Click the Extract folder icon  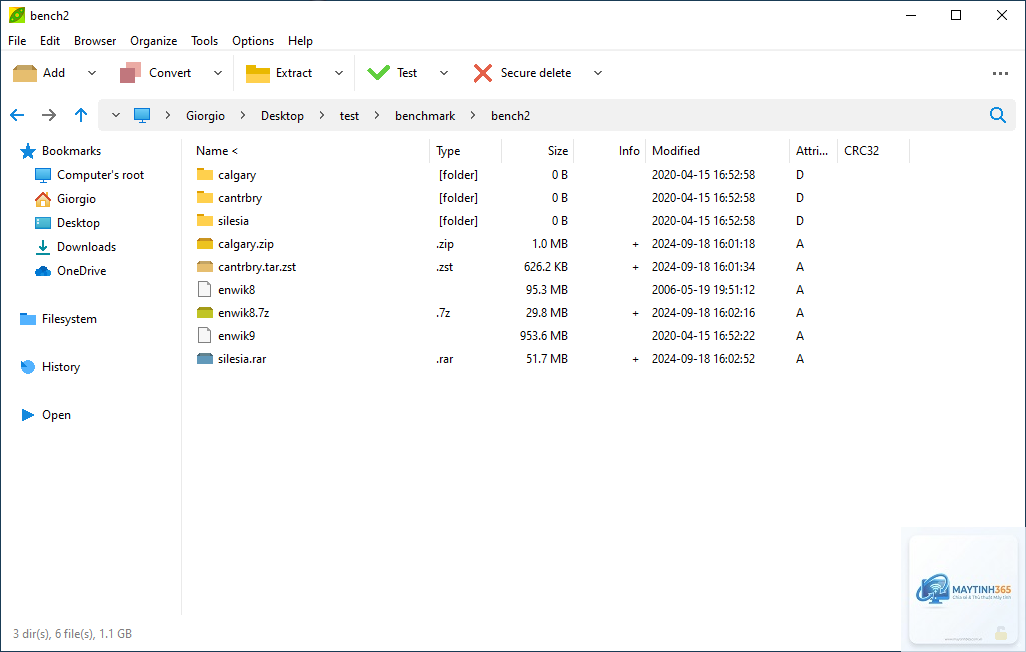click(257, 73)
